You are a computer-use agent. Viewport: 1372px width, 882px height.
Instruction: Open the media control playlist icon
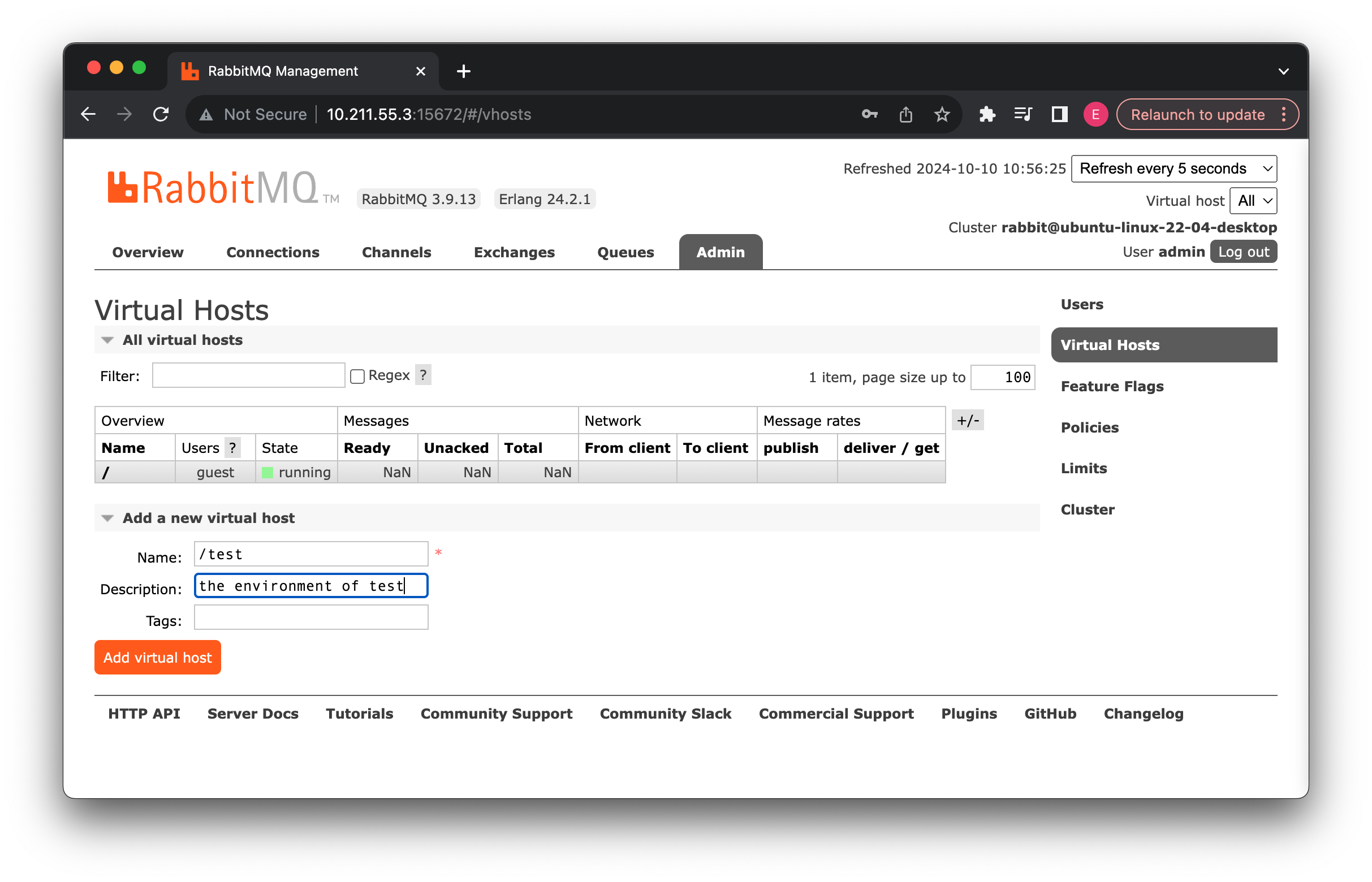pyautogui.click(x=1023, y=115)
